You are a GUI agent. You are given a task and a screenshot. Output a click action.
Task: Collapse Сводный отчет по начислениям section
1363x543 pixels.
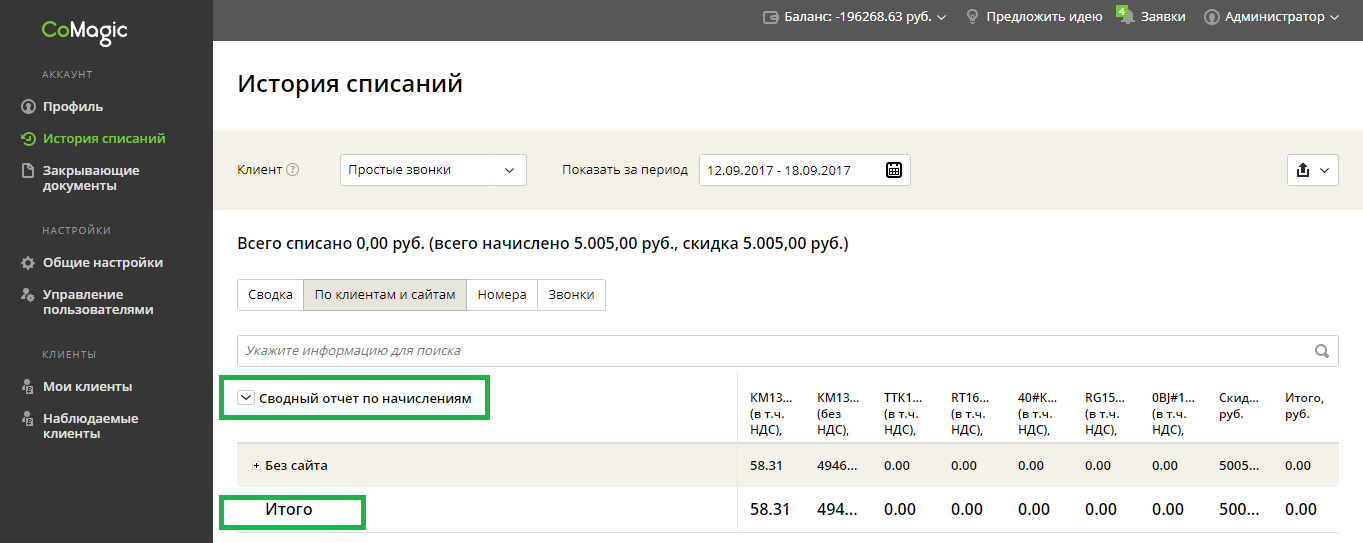click(x=246, y=398)
